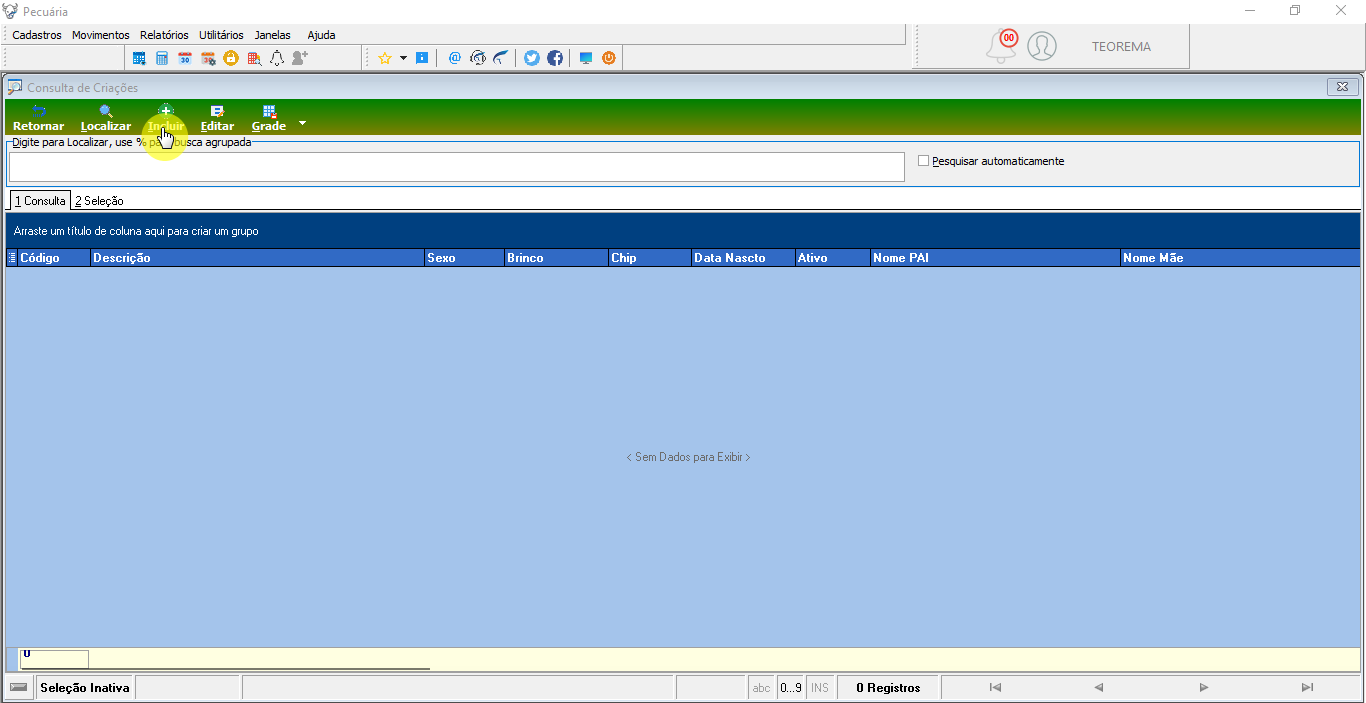Click the blue swoosh bird icon
The width and height of the screenshot is (1366, 703).
[501, 58]
